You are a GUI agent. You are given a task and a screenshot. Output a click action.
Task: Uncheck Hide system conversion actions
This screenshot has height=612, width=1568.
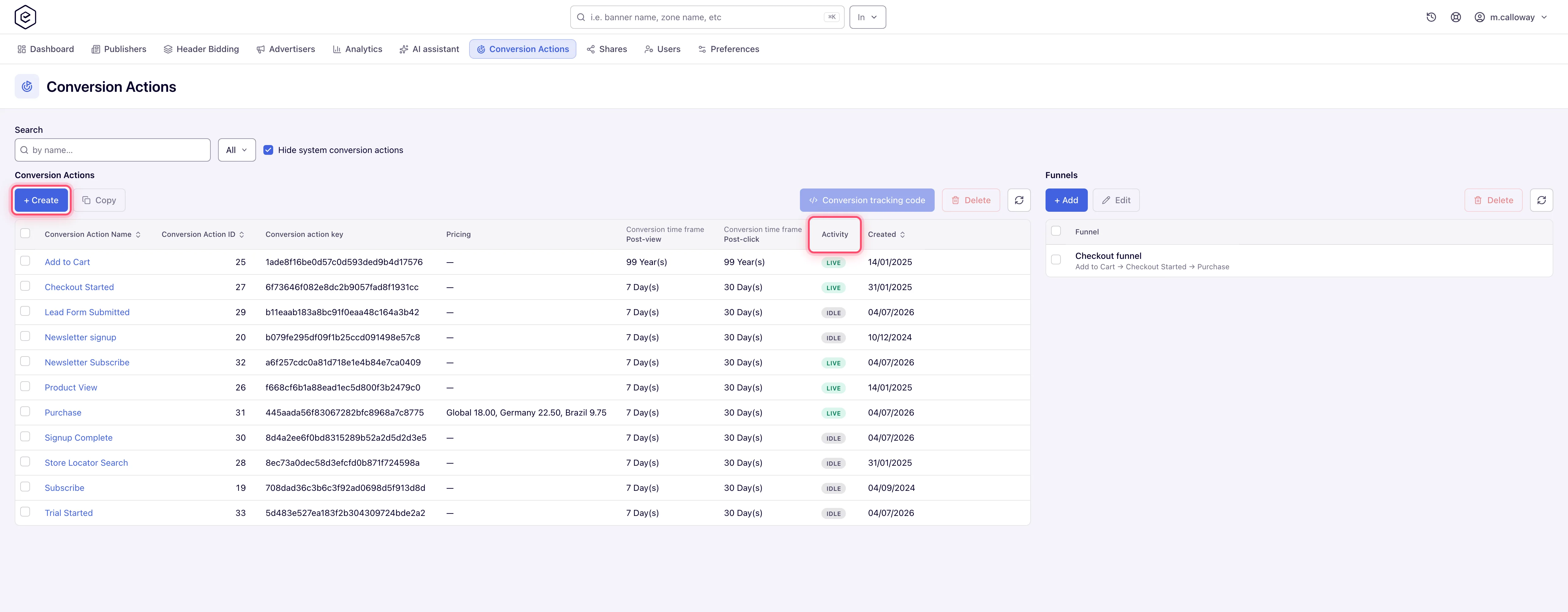click(269, 150)
